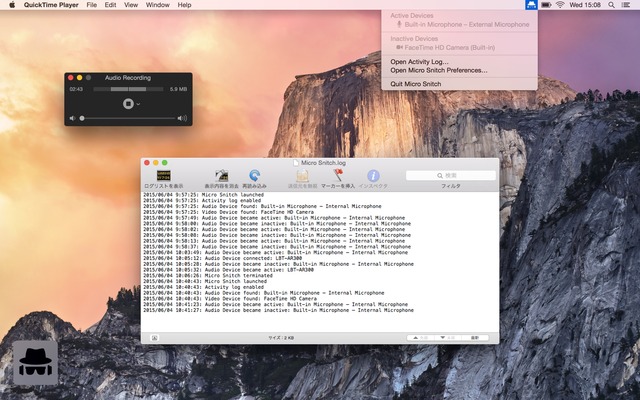Click the later down-arrow button in log window
Screen dimensions: 640x400
tap(447, 338)
